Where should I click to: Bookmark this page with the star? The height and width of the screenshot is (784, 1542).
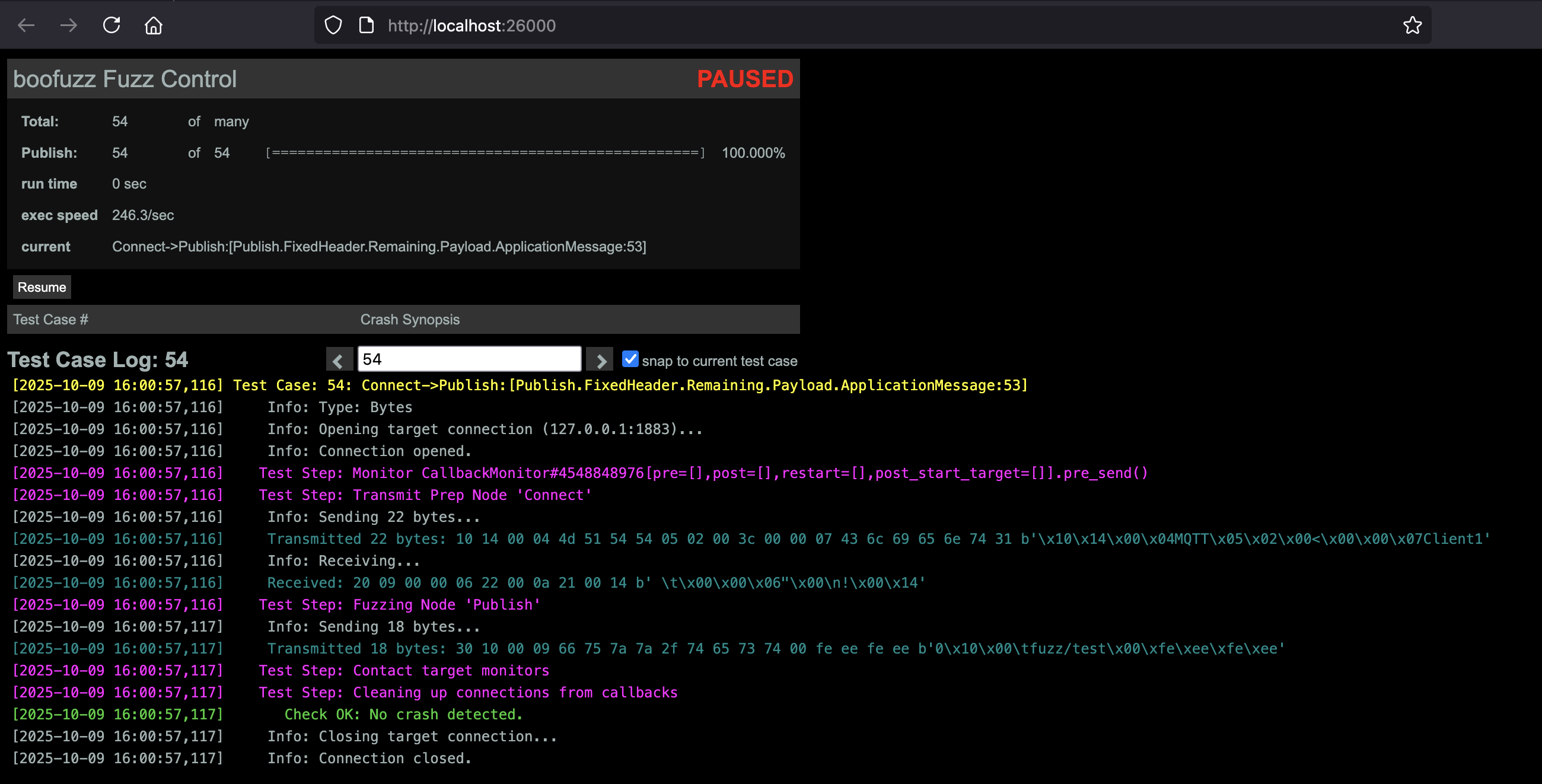[x=1412, y=25]
